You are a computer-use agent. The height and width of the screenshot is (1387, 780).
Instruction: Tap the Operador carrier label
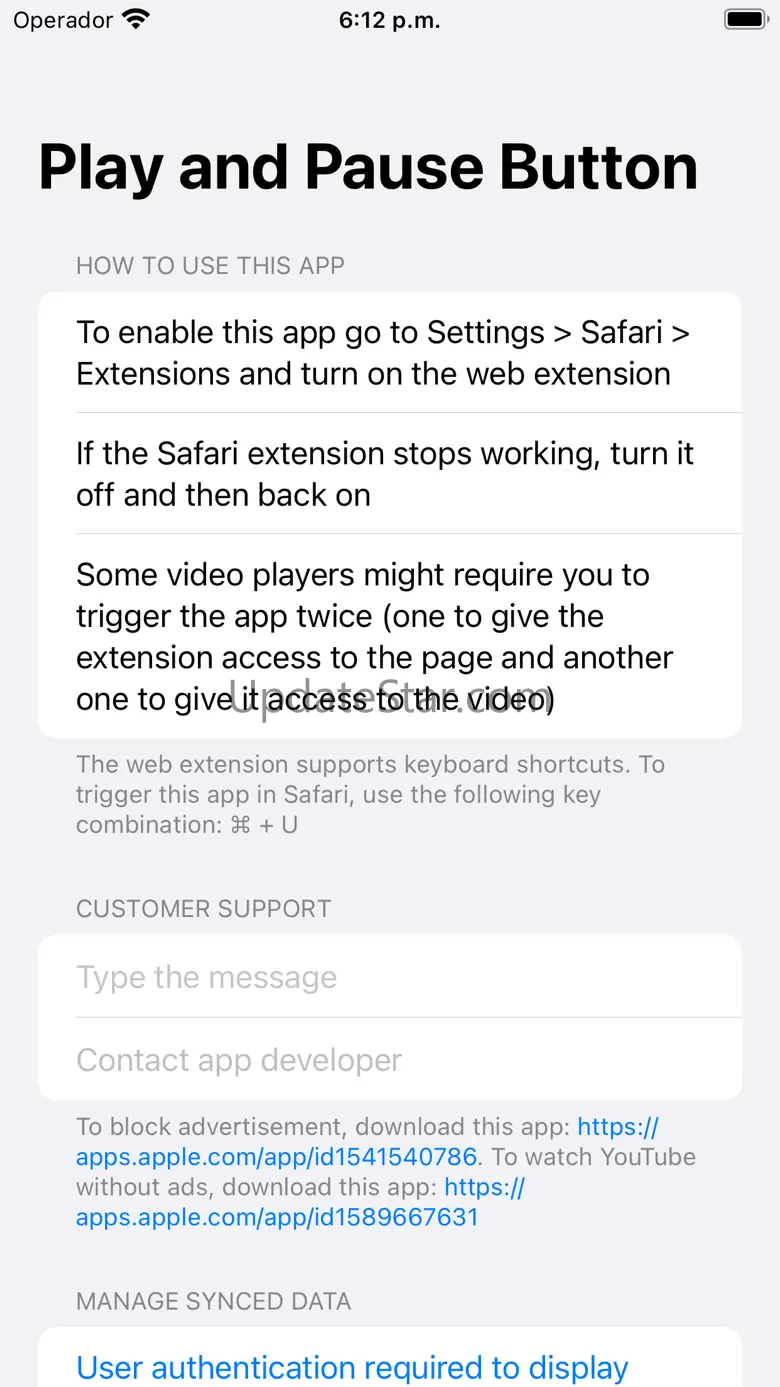click(x=63, y=20)
